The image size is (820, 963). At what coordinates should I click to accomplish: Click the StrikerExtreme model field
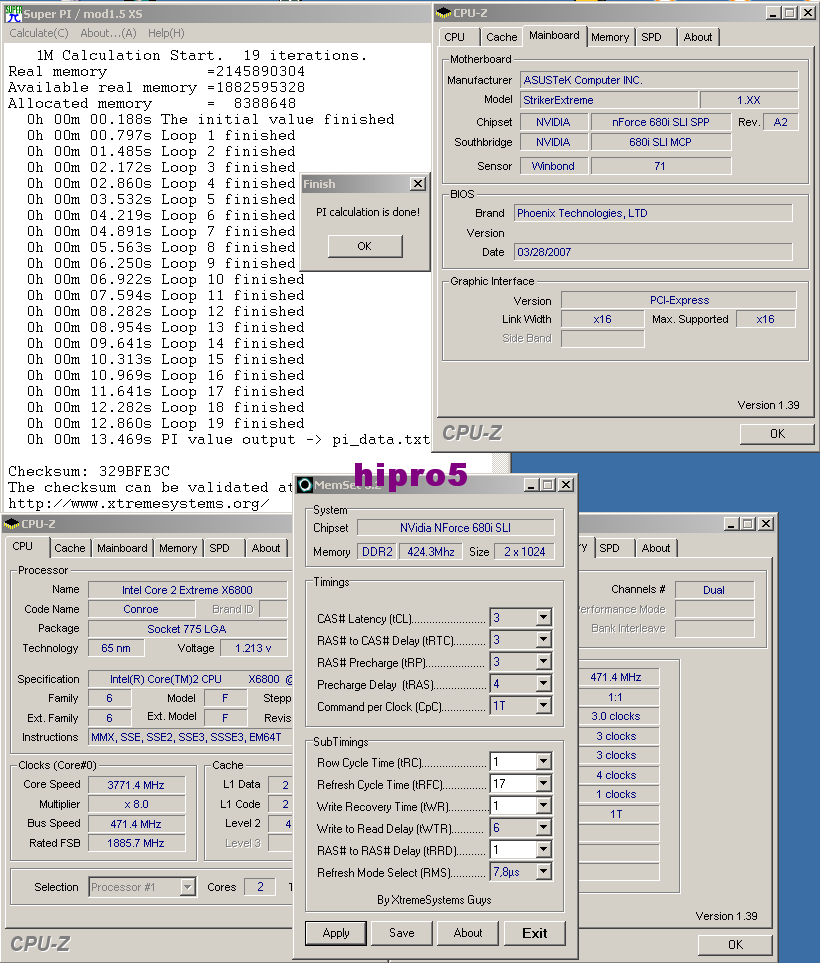[609, 100]
